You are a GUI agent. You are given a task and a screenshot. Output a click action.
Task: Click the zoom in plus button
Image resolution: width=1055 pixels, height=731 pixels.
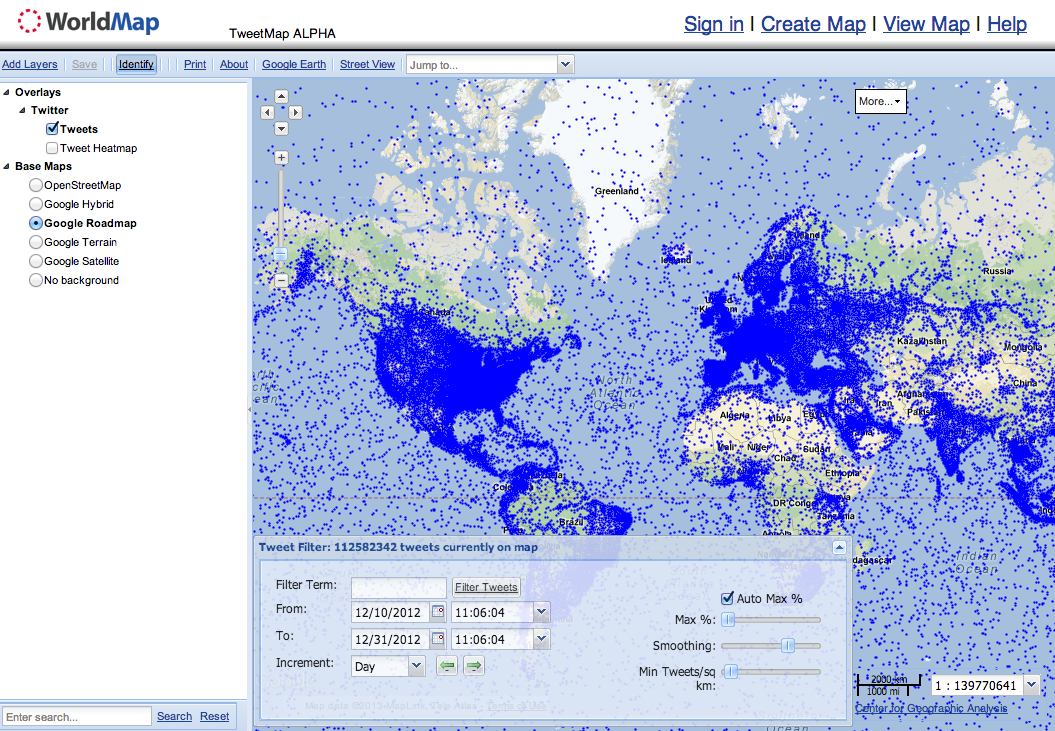click(281, 158)
